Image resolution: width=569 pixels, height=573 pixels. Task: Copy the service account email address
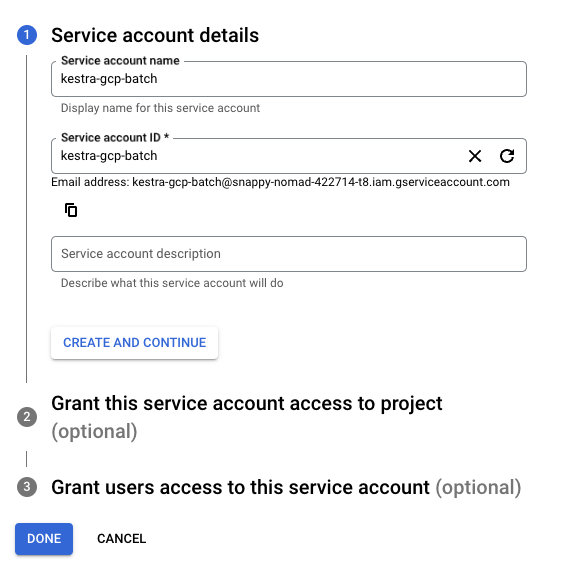point(71,210)
